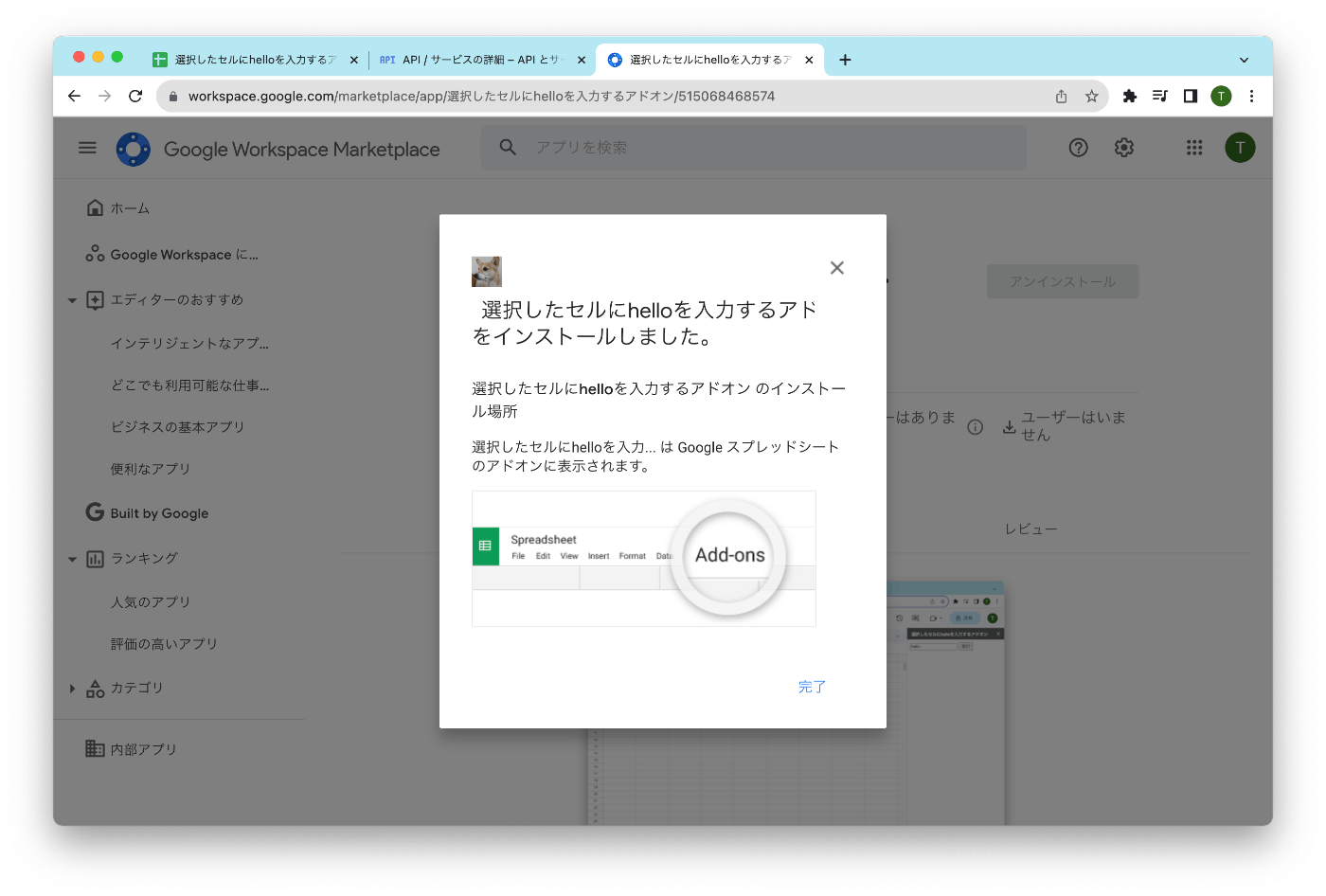Click the search magnifier icon
This screenshot has height=896, width=1326.
[508, 148]
